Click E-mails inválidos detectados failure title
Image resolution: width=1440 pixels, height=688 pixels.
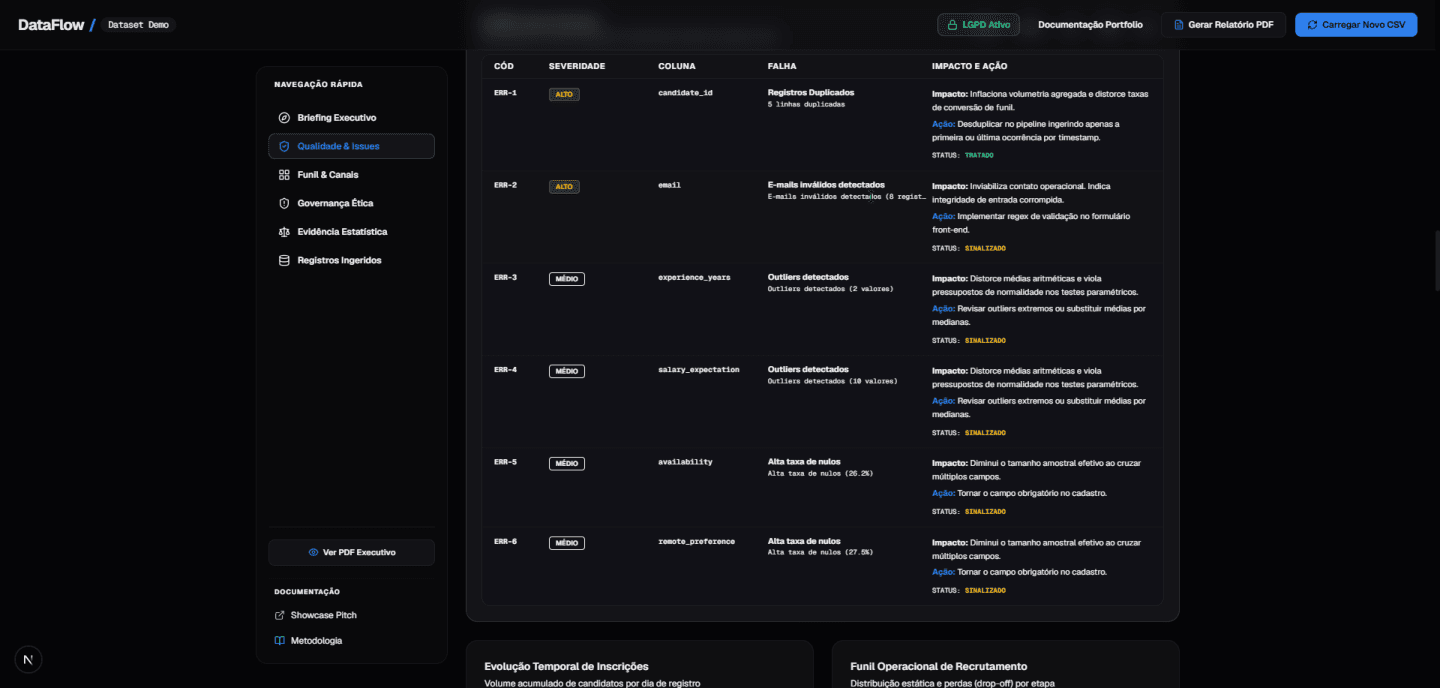click(x=826, y=184)
